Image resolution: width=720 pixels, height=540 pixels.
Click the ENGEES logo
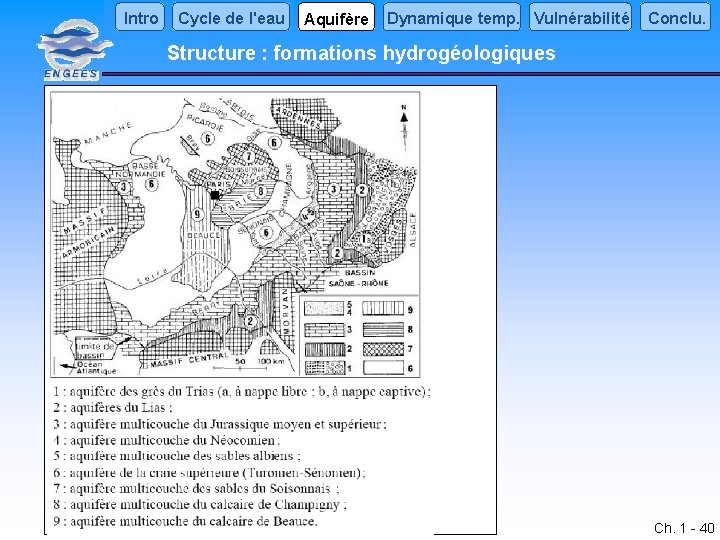coord(73,50)
